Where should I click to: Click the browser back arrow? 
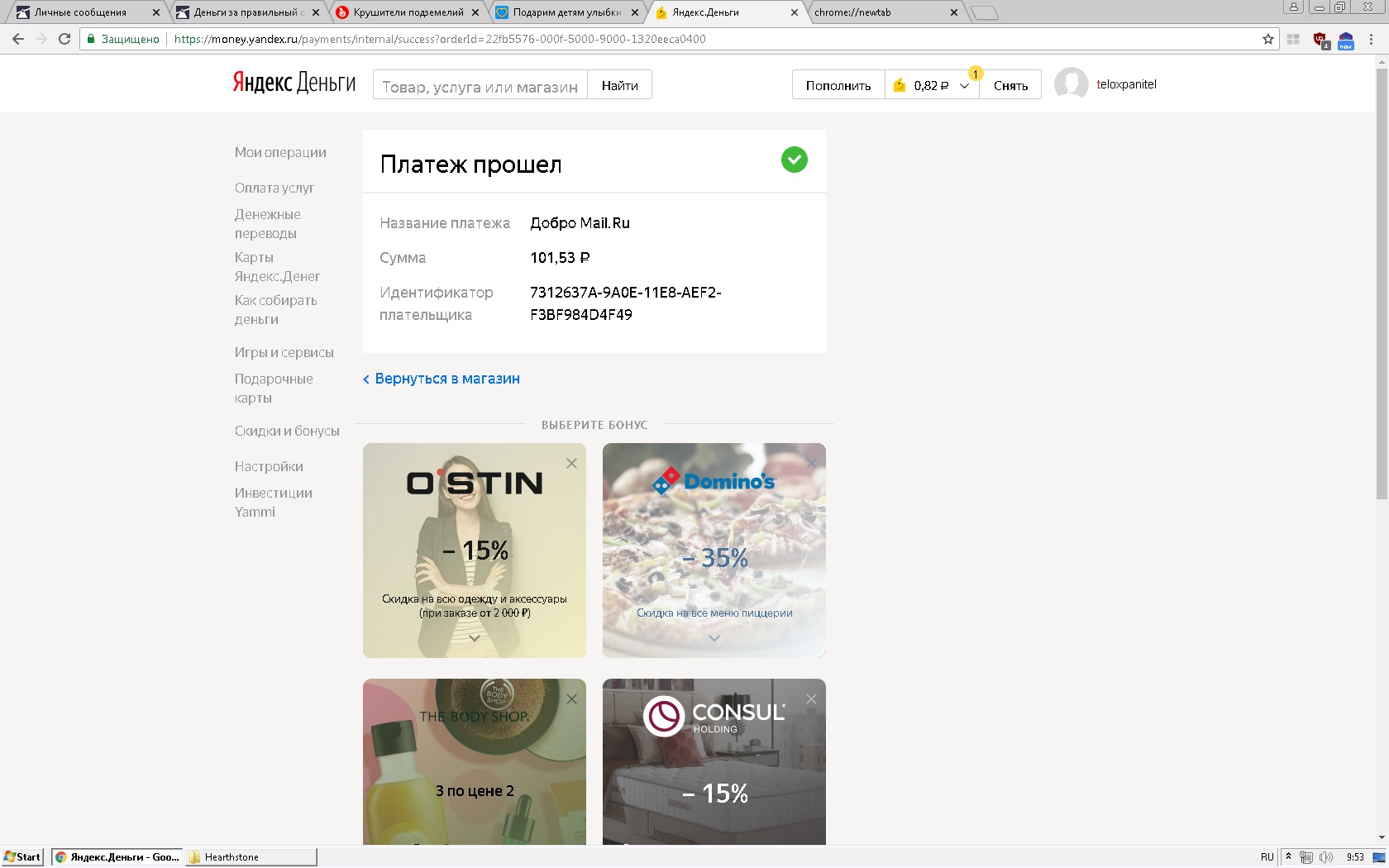pos(18,39)
